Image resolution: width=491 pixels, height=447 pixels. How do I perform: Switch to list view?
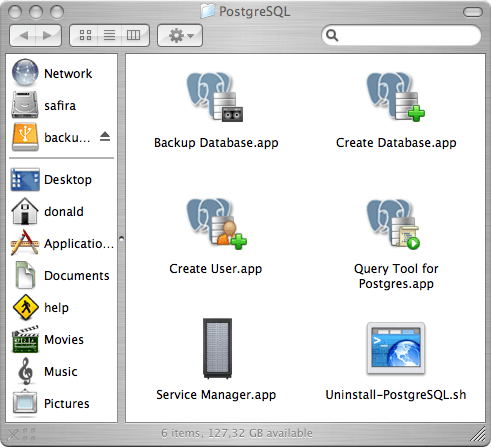coord(109,35)
